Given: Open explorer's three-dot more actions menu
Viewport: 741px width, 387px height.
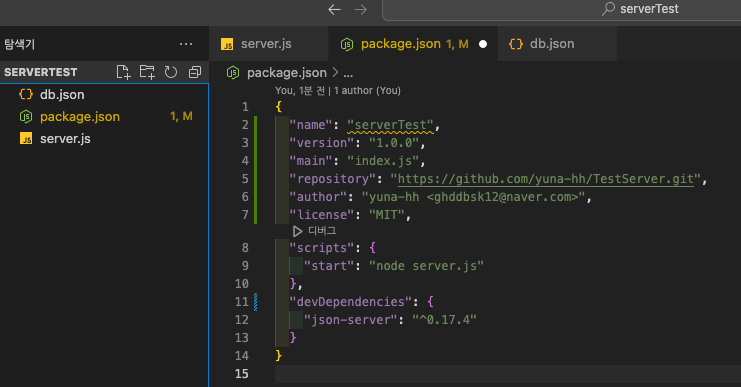Looking at the screenshot, I should 186,44.
